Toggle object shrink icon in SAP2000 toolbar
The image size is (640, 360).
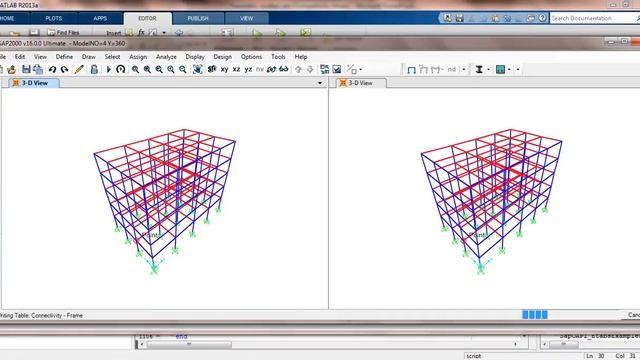[x=324, y=69]
